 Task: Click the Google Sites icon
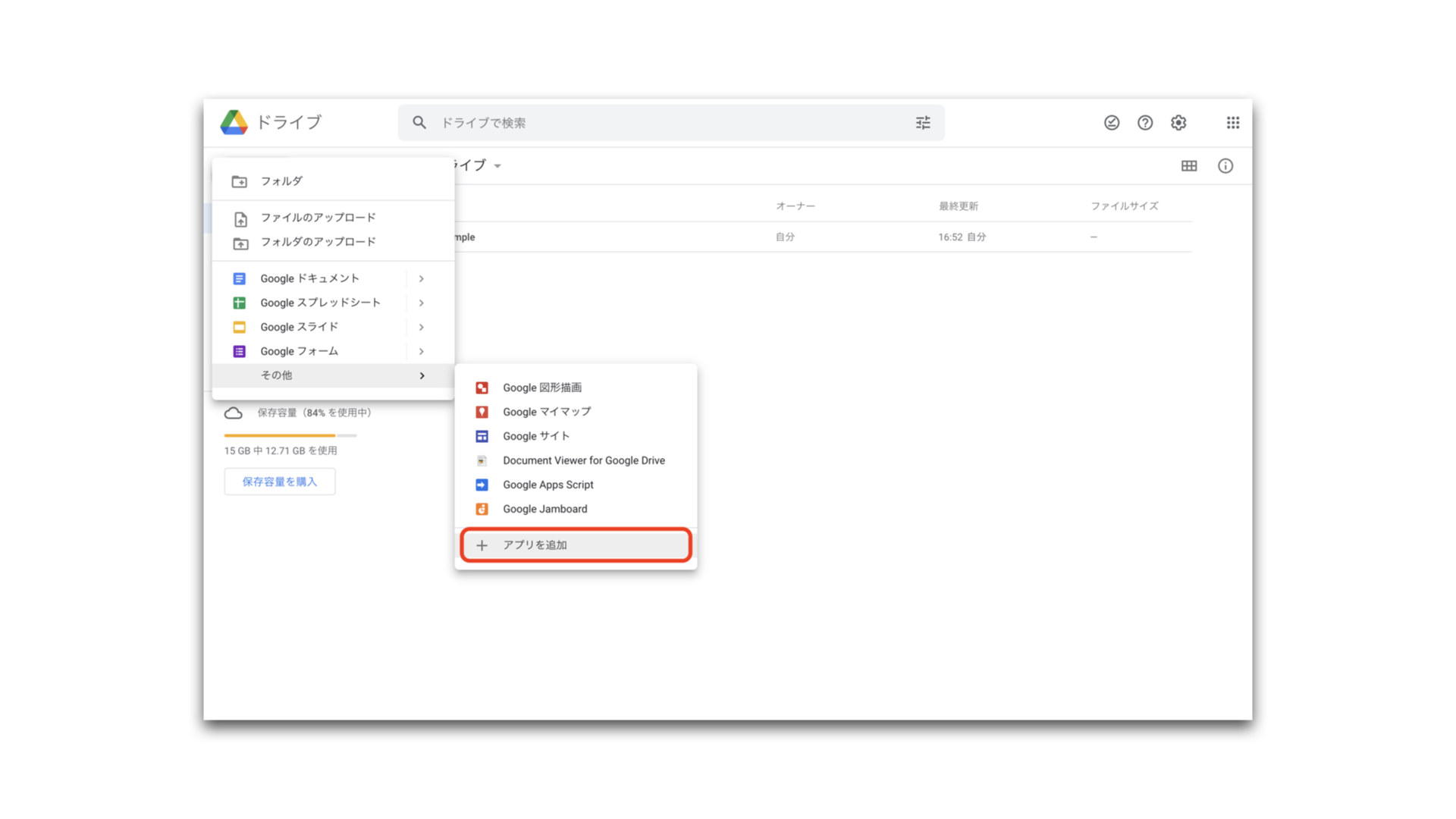pos(482,437)
